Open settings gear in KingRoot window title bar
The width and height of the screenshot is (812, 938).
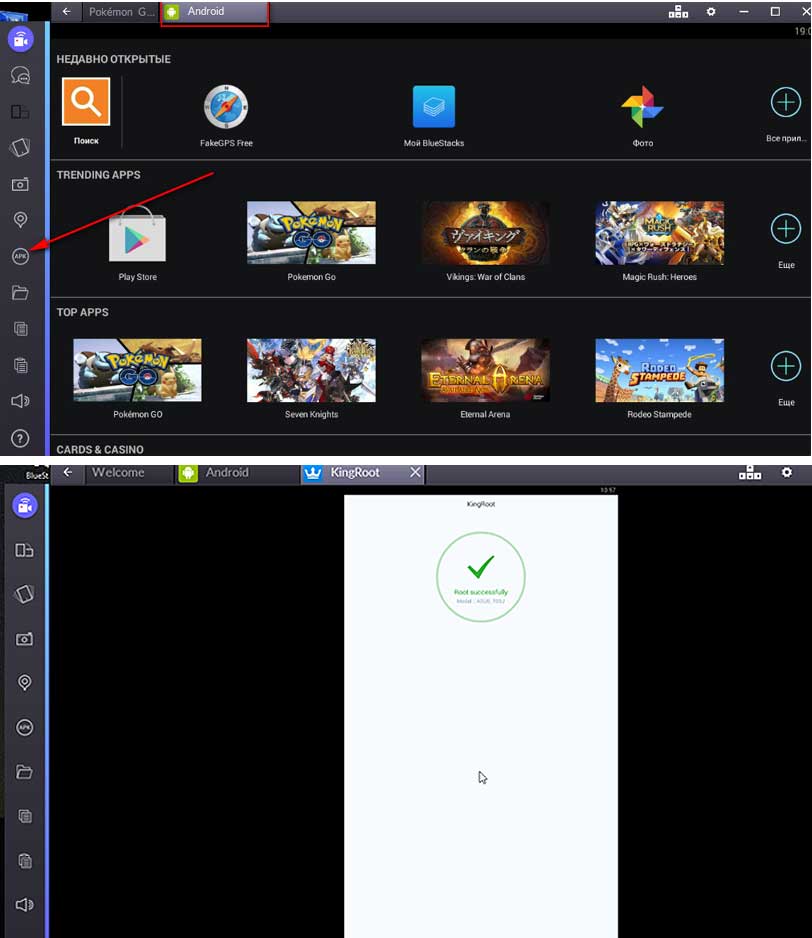787,473
